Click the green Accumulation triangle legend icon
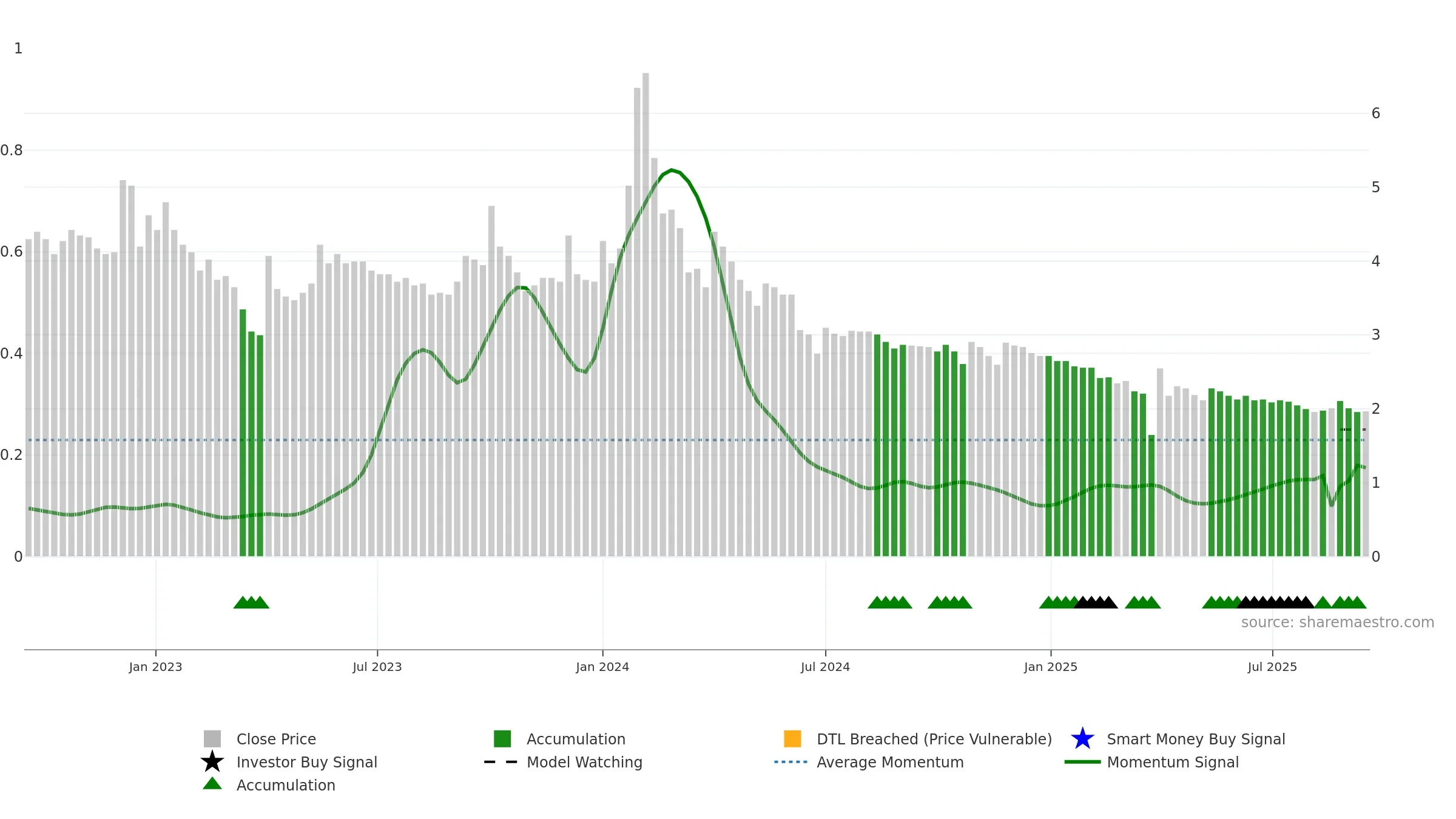The width and height of the screenshot is (1456, 819). (x=212, y=784)
